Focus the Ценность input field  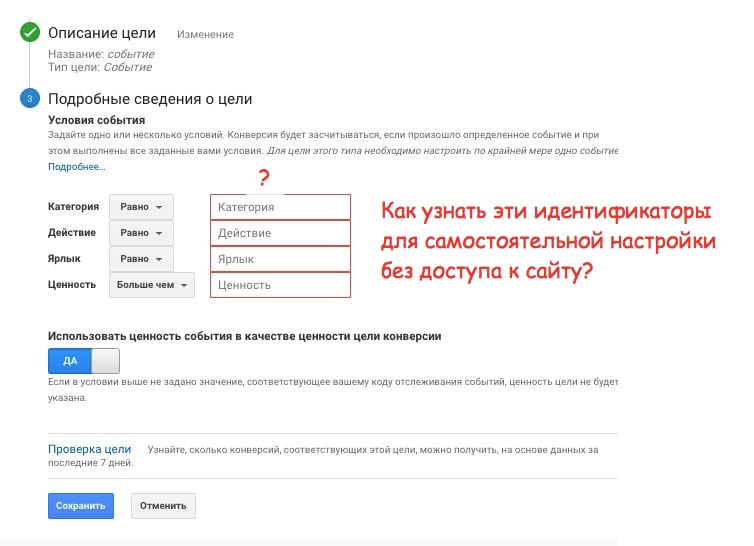[x=280, y=285]
